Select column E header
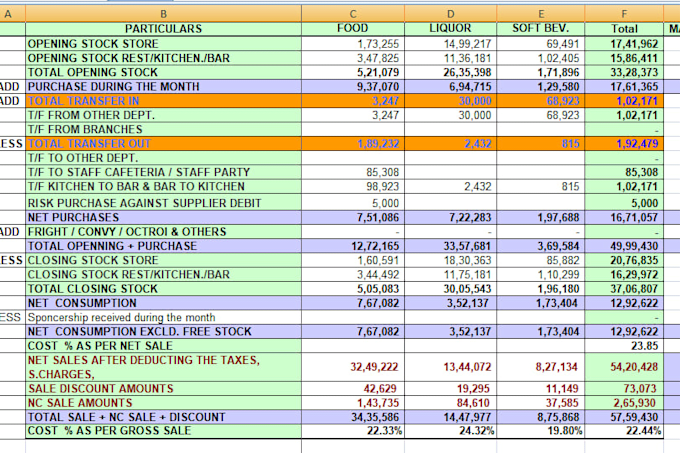The height and width of the screenshot is (453, 680). (541, 14)
